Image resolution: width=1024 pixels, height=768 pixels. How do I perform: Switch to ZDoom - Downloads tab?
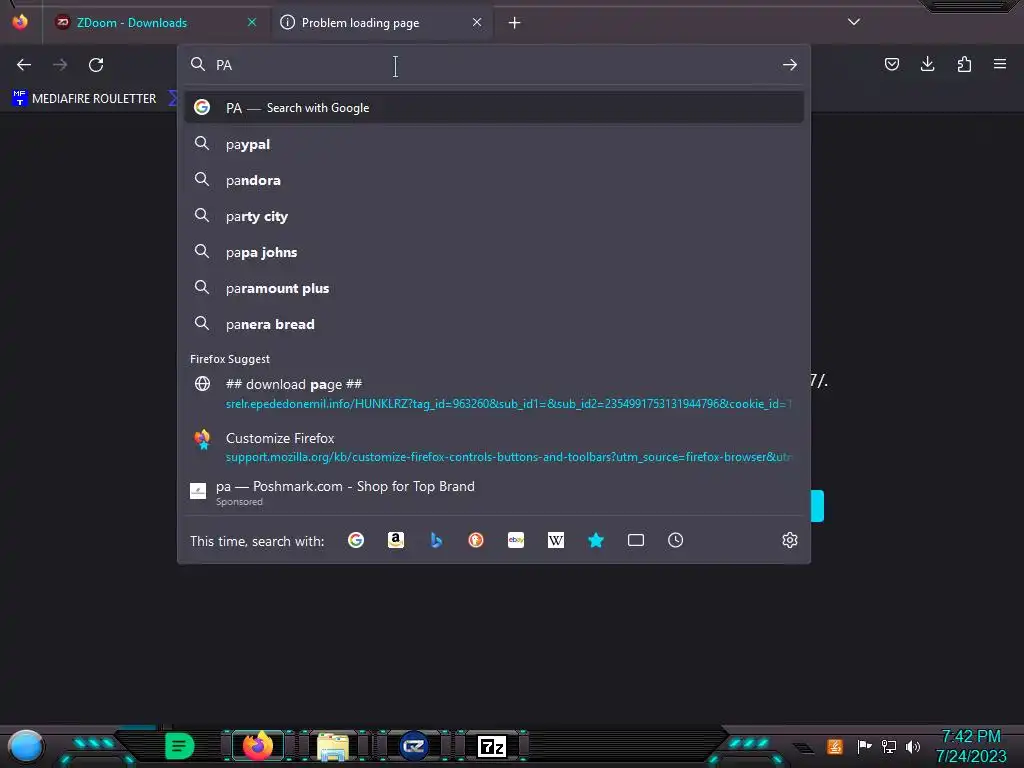coord(155,23)
